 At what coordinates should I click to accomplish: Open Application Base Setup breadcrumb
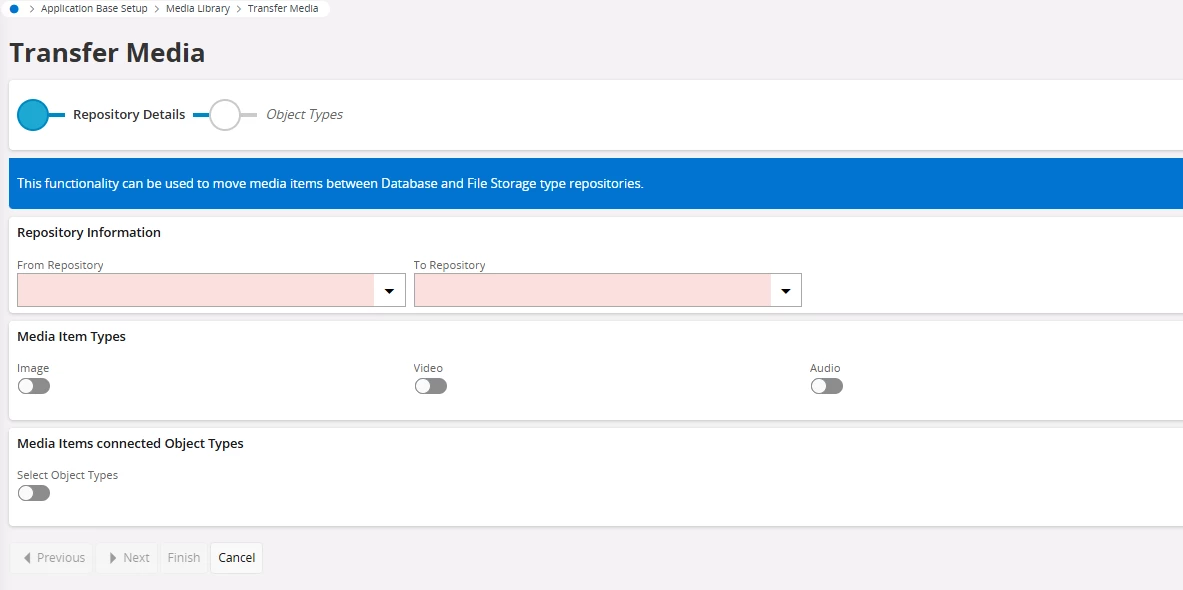click(x=94, y=9)
